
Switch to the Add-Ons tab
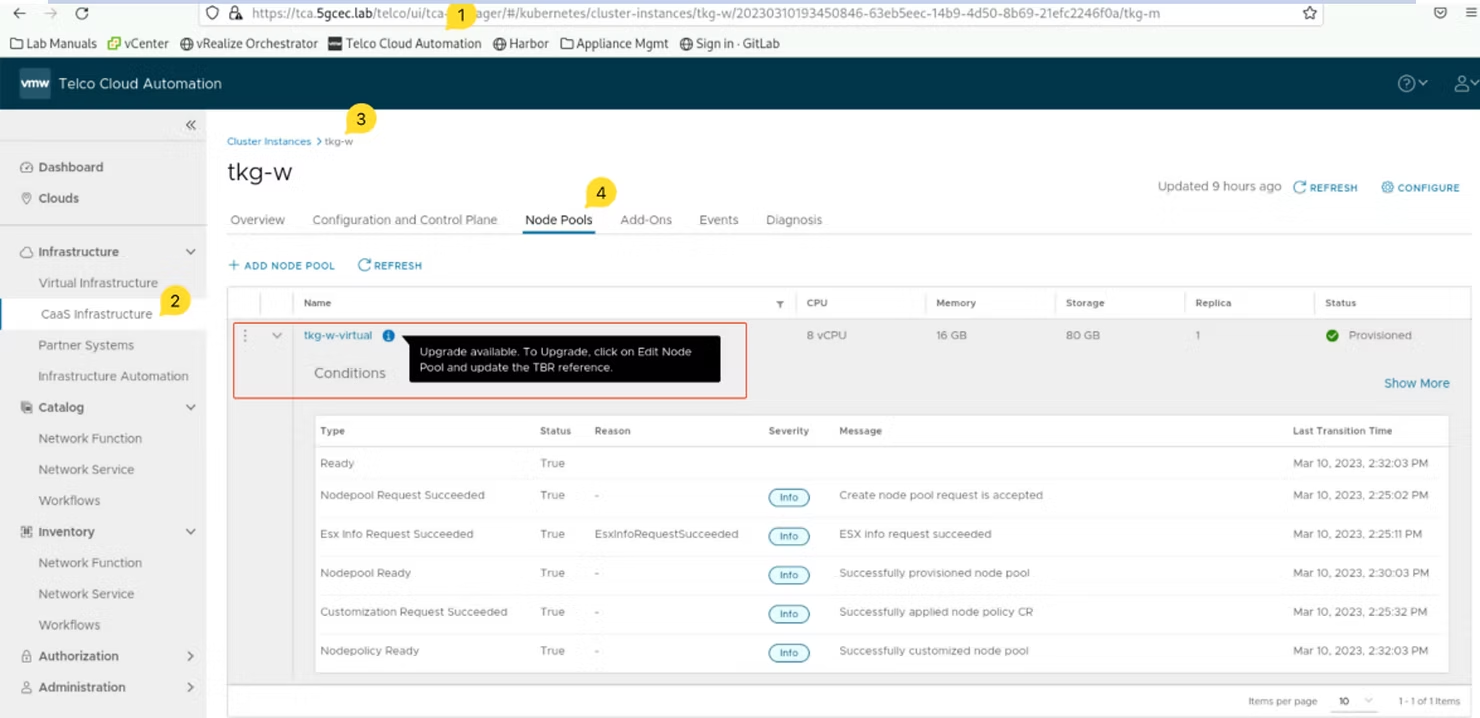(x=646, y=219)
